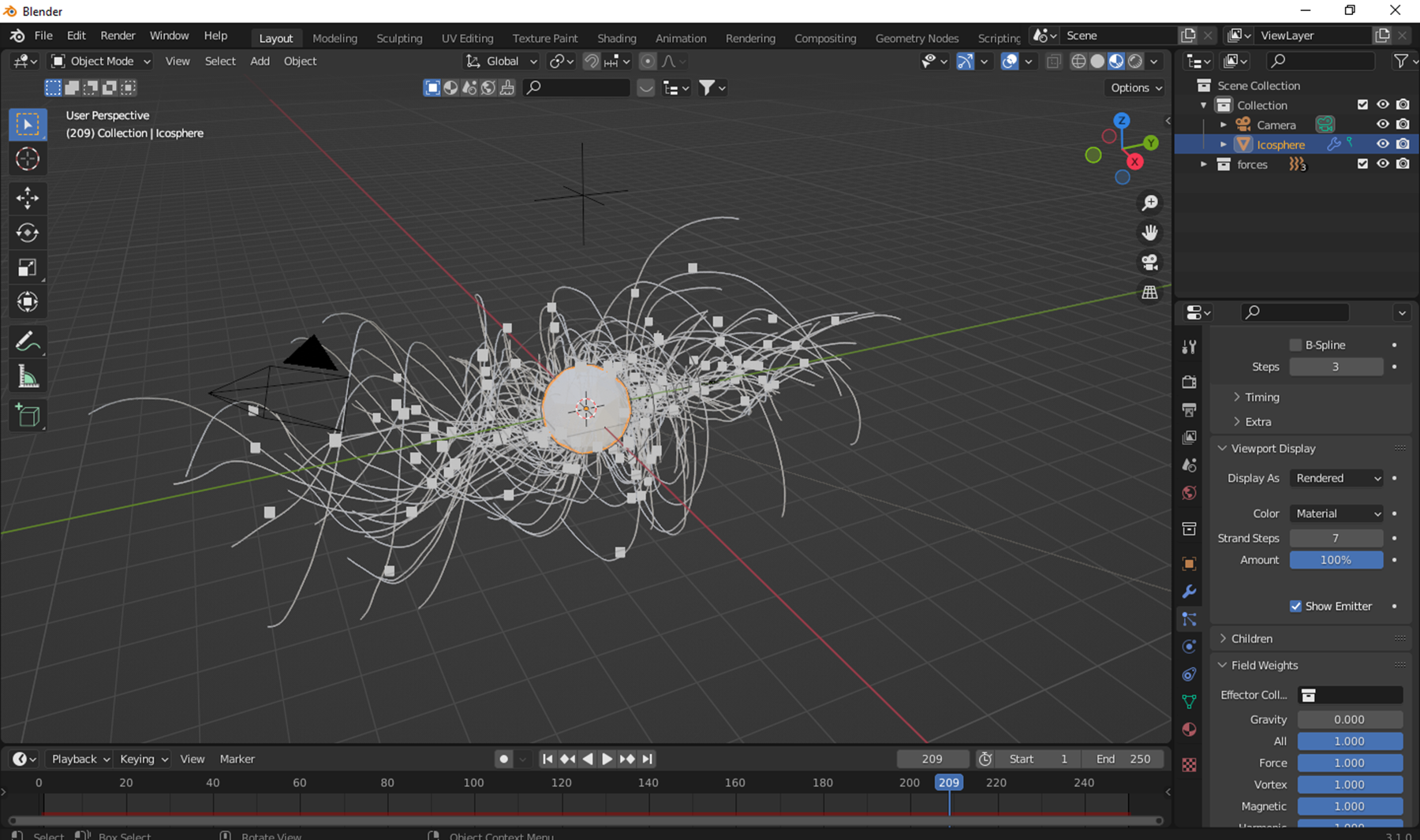Open the Color Material dropdown
Viewport: 1420px width, 840px height.
[x=1337, y=513]
